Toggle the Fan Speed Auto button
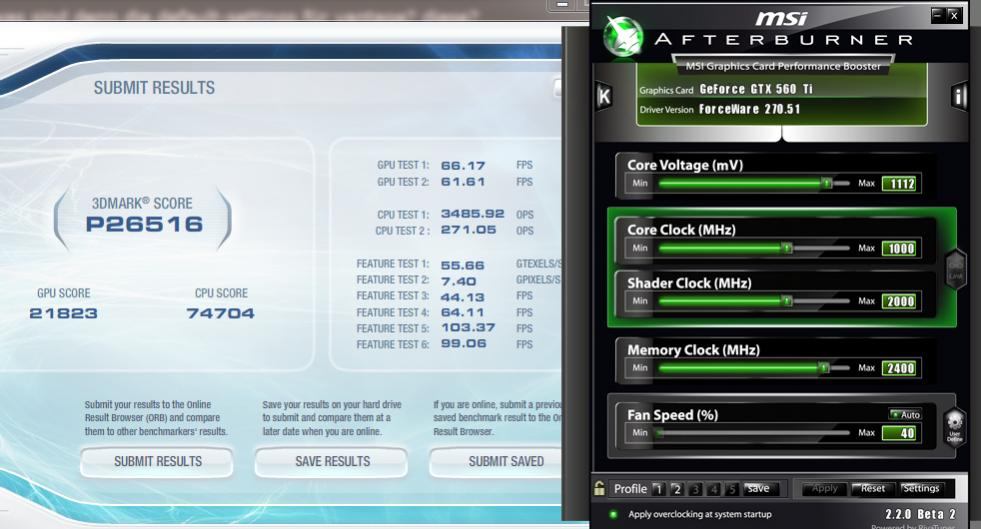981x529 pixels. coord(905,415)
